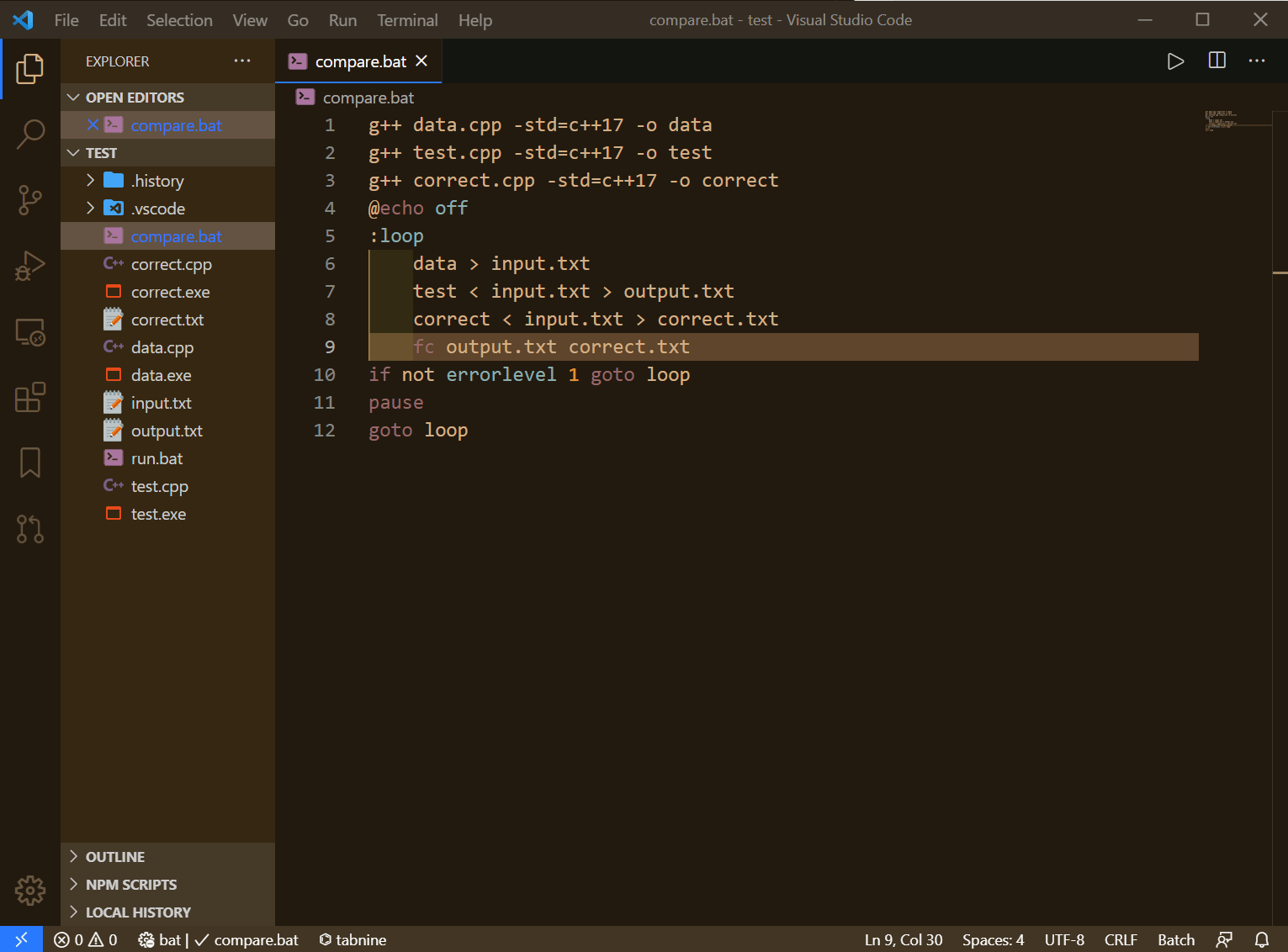Click compare.bat in the breadcrumb

click(368, 98)
